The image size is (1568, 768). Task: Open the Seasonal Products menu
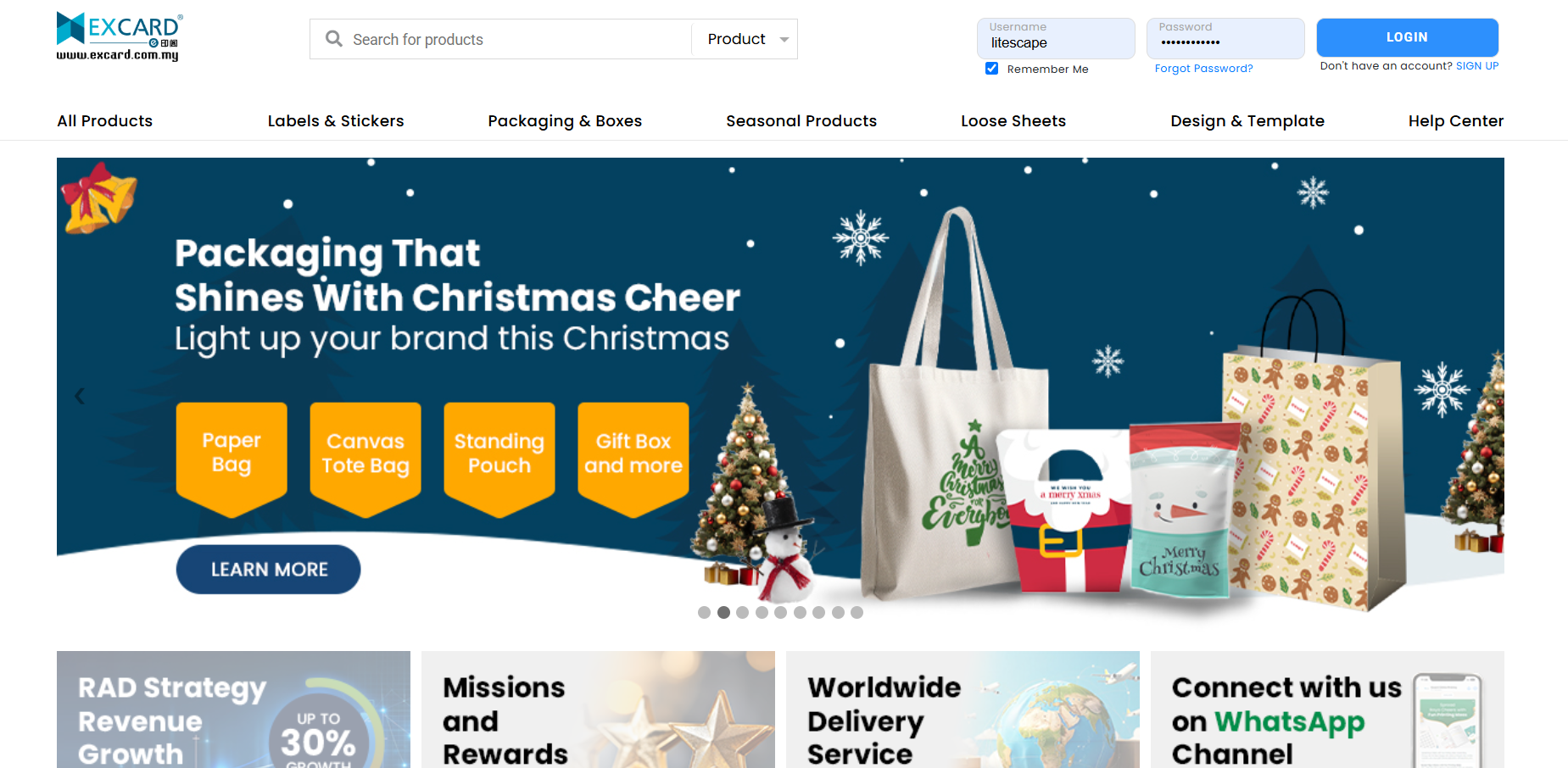801,120
